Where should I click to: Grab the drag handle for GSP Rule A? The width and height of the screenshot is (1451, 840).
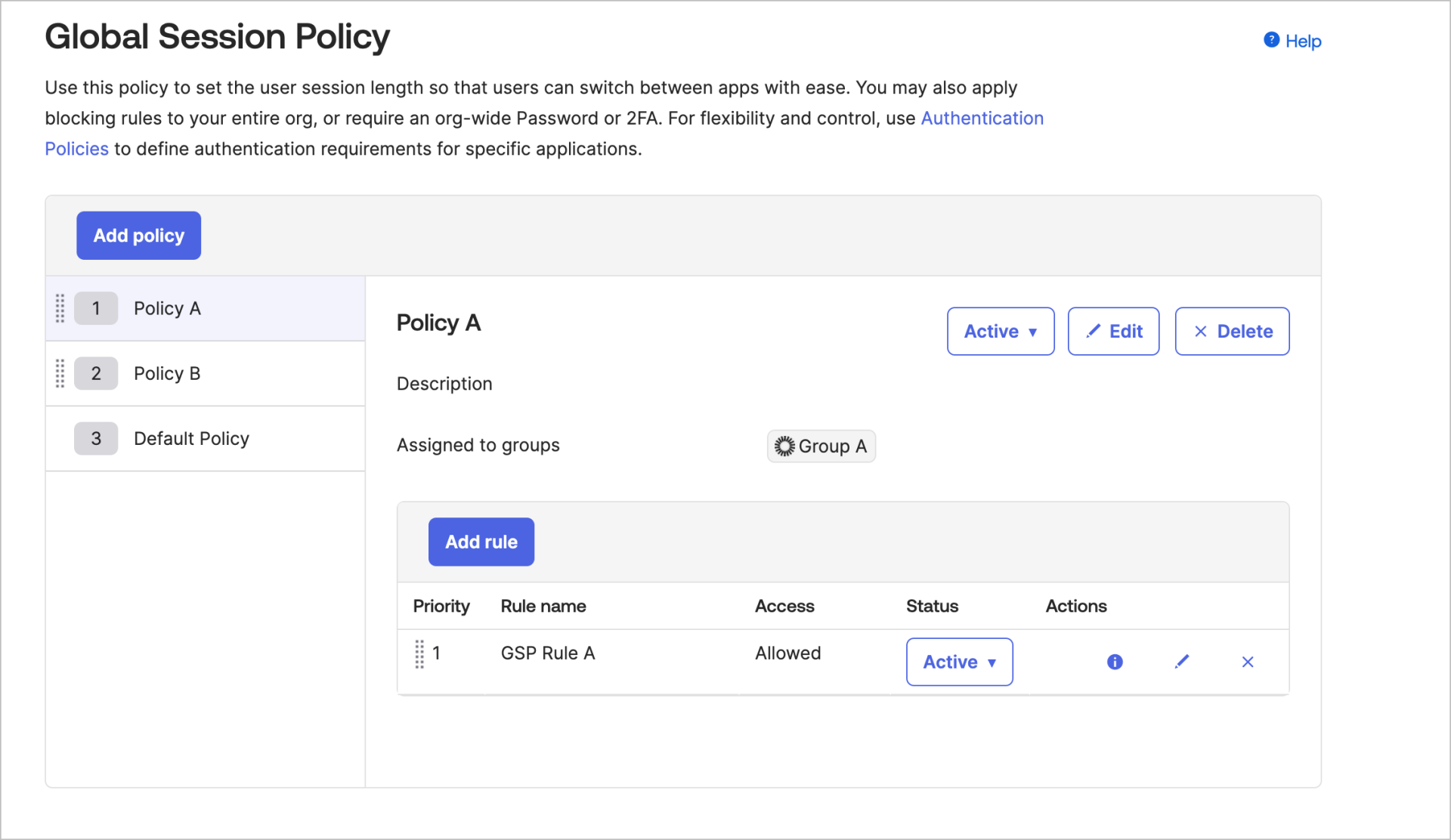click(420, 654)
